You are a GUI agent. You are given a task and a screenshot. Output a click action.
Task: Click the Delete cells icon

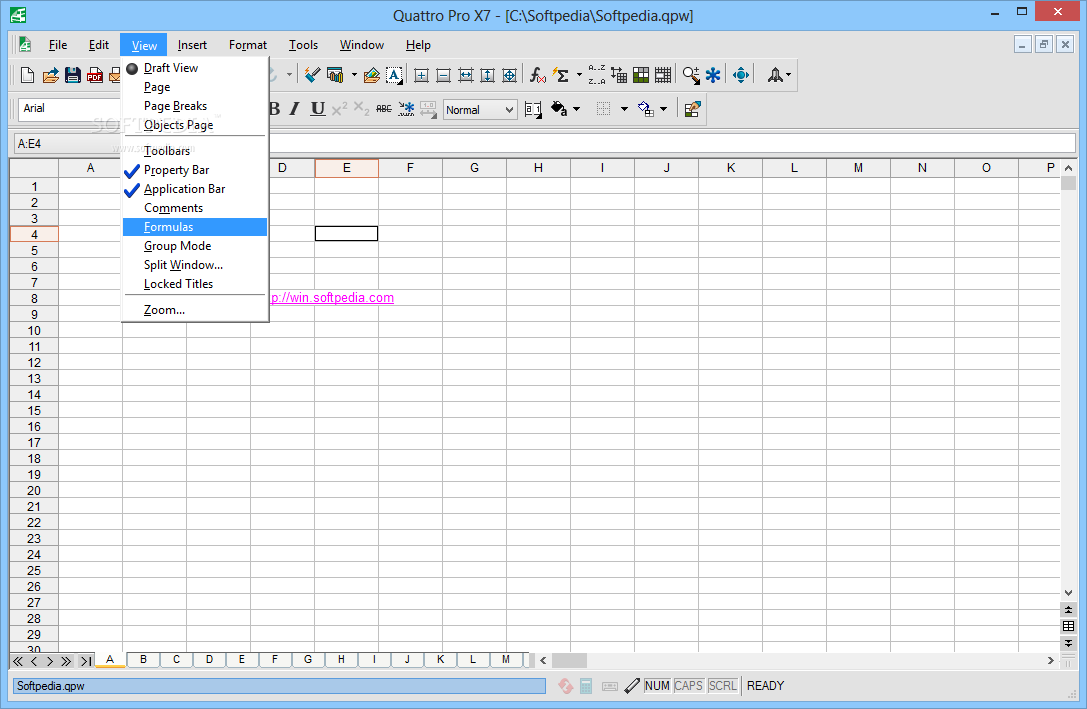[x=443, y=75]
